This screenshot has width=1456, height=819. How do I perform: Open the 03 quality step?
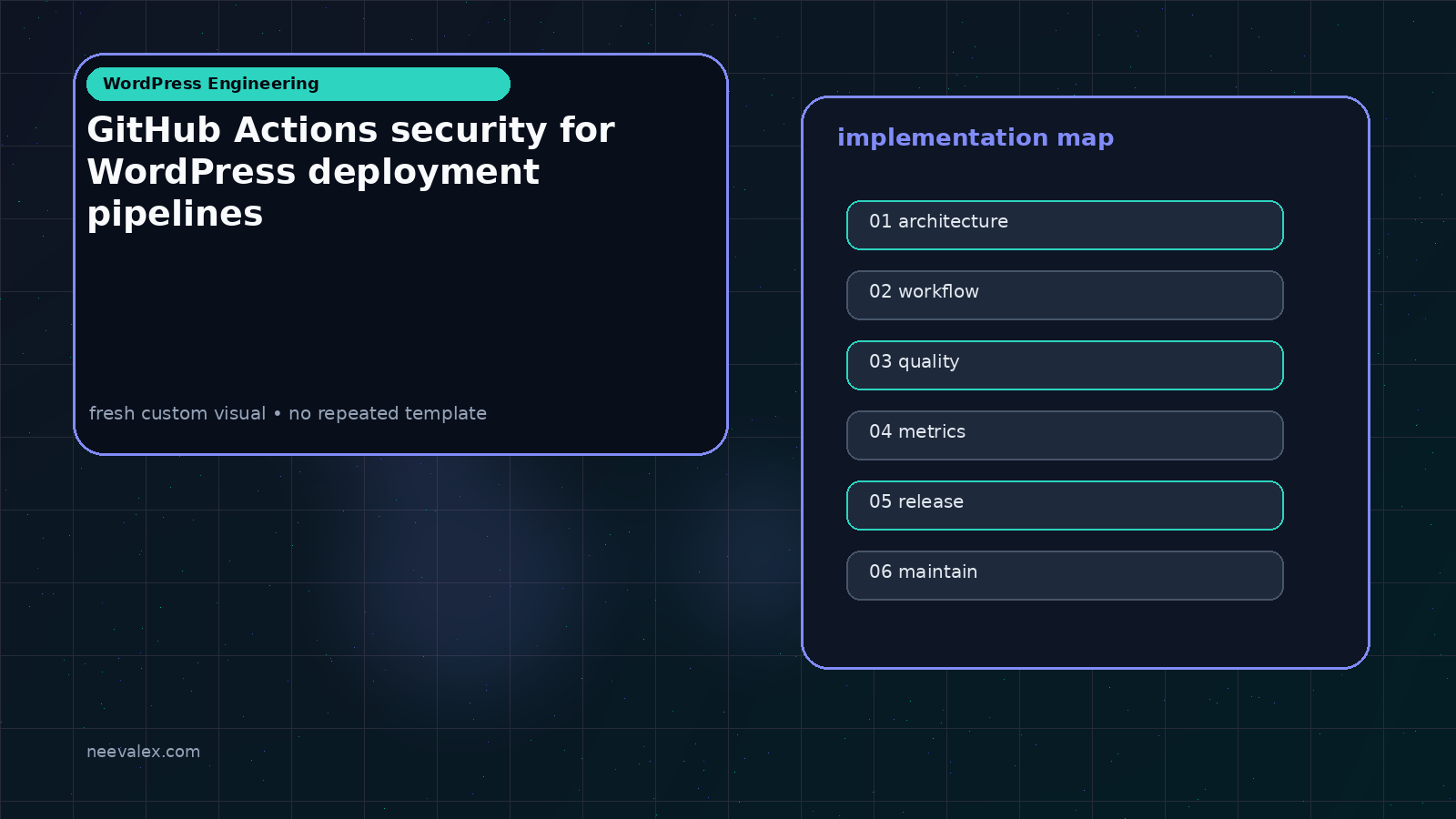(x=1065, y=365)
